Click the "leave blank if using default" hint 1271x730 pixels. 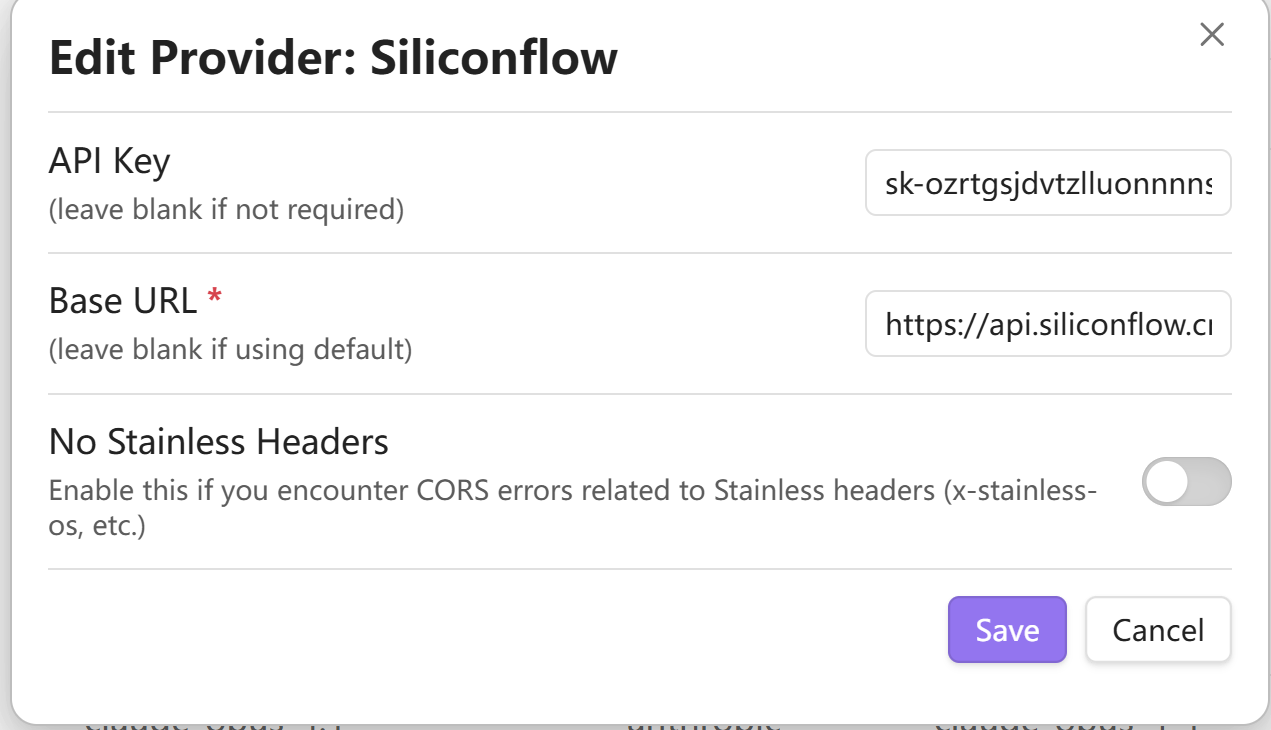coord(230,350)
